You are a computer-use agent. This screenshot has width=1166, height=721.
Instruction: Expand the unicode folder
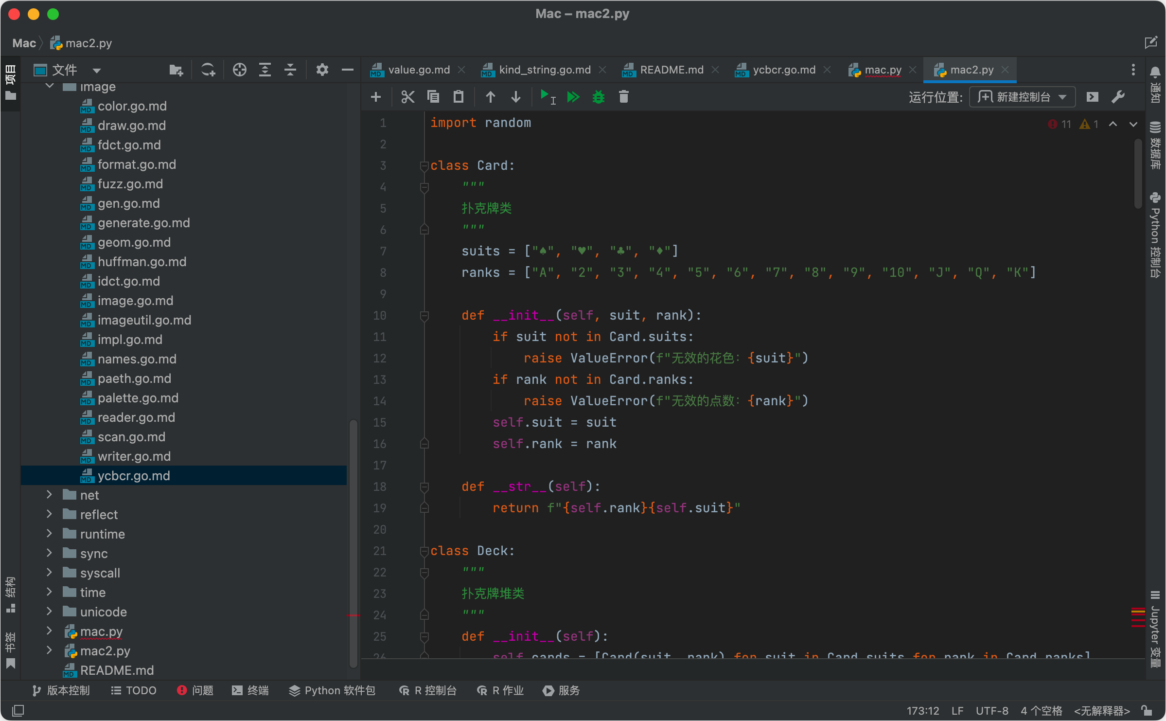(x=49, y=611)
